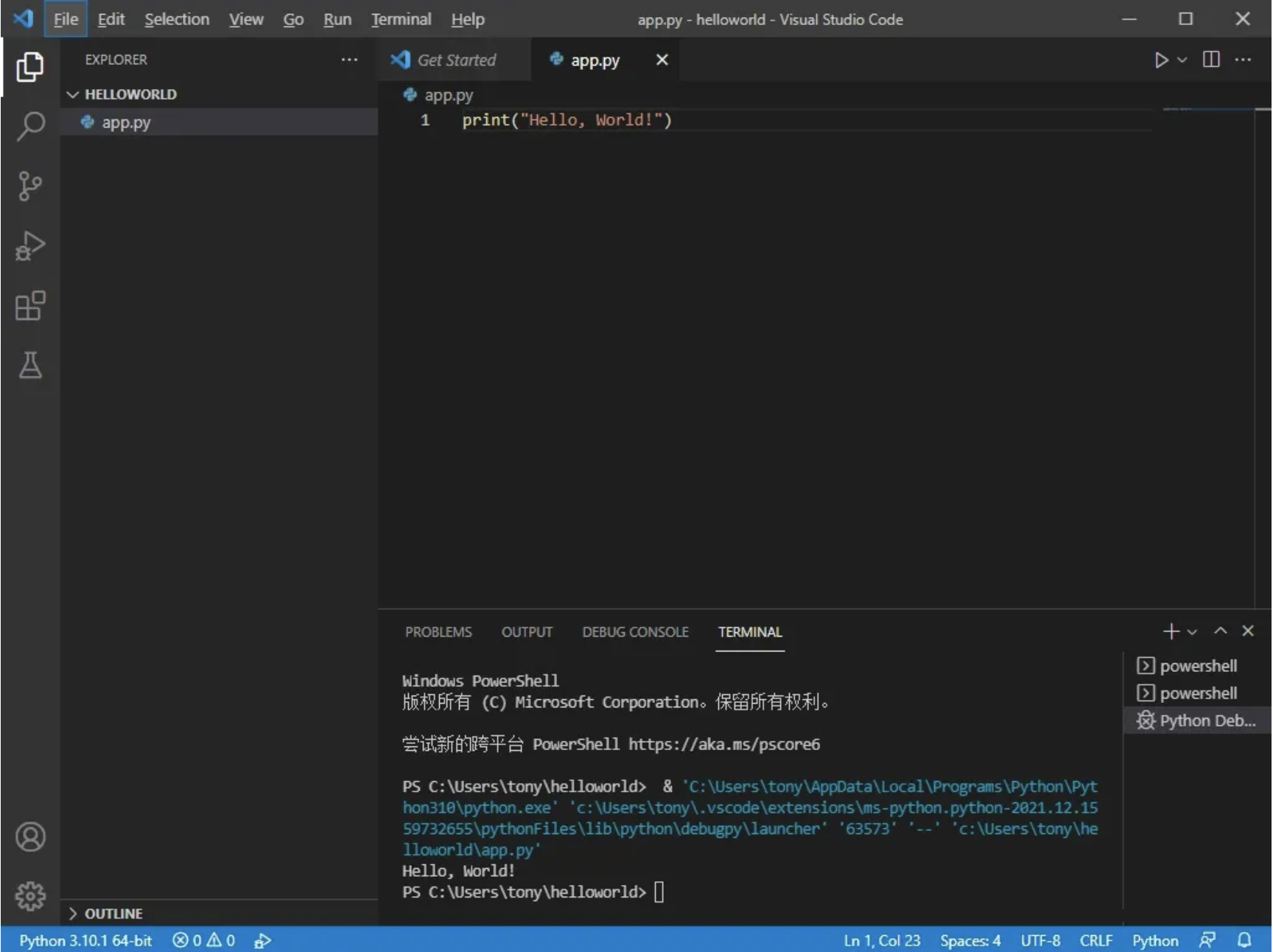Close the app.py editor tab
Image resolution: width=1273 pixels, height=952 pixels.
pyautogui.click(x=662, y=60)
